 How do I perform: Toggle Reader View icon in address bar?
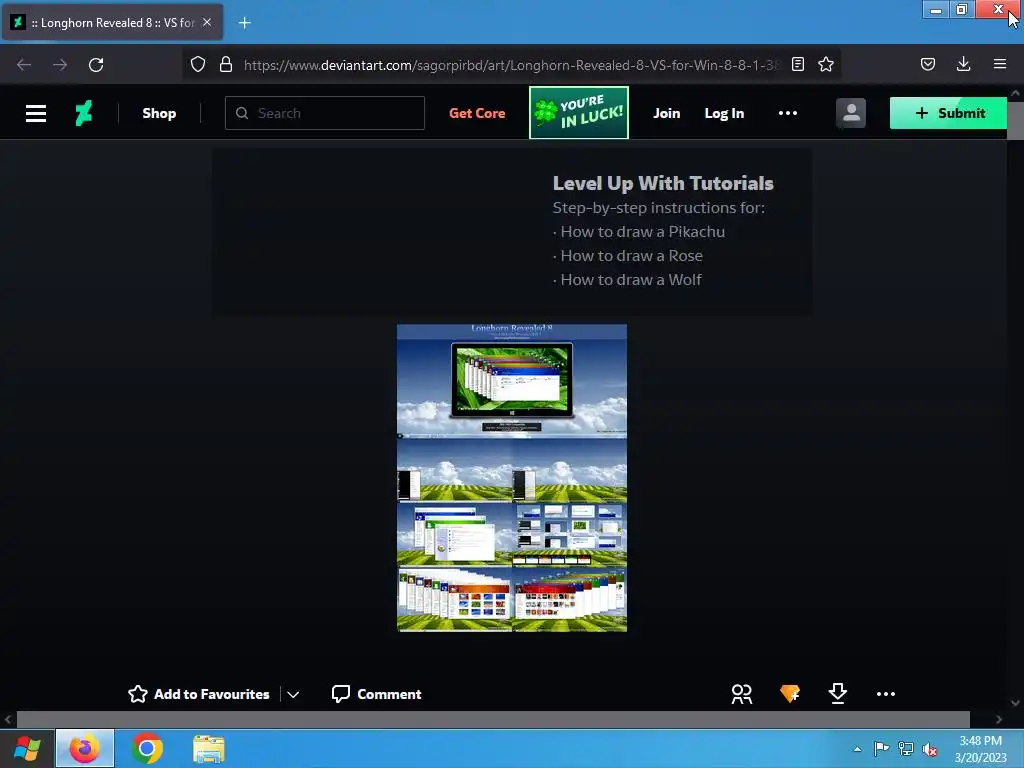pos(797,65)
